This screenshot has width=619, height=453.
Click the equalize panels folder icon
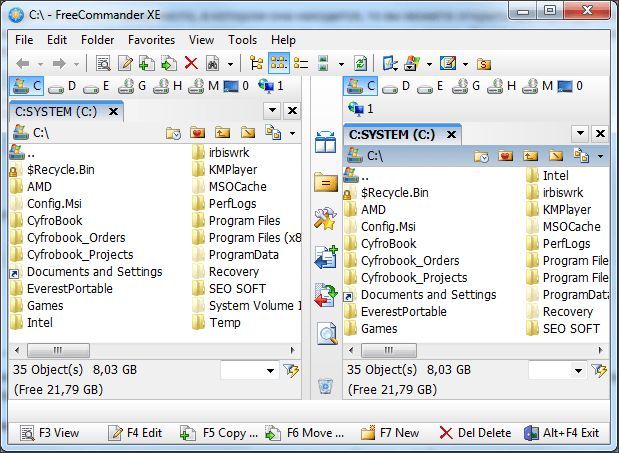326,182
